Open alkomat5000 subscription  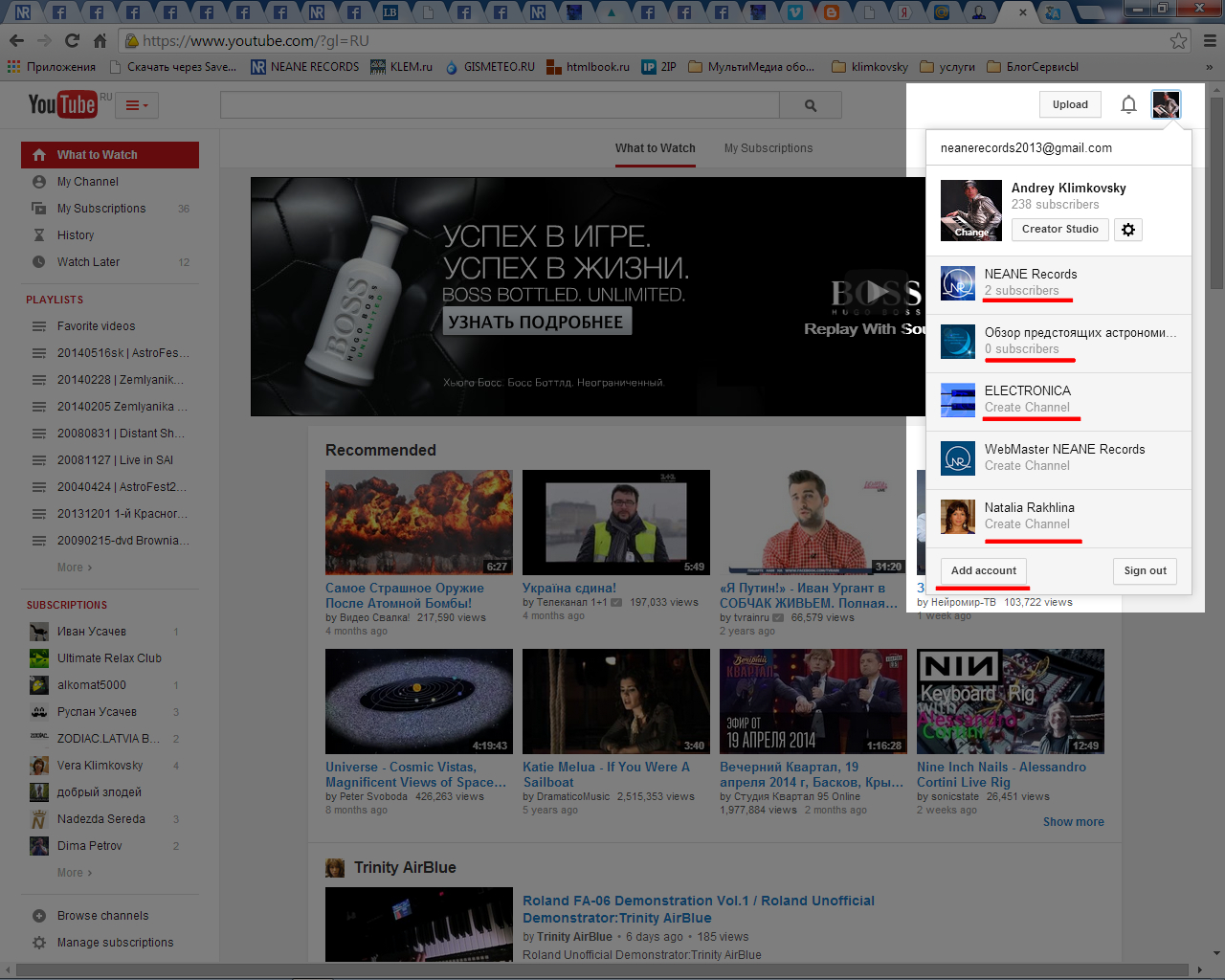tap(110, 685)
